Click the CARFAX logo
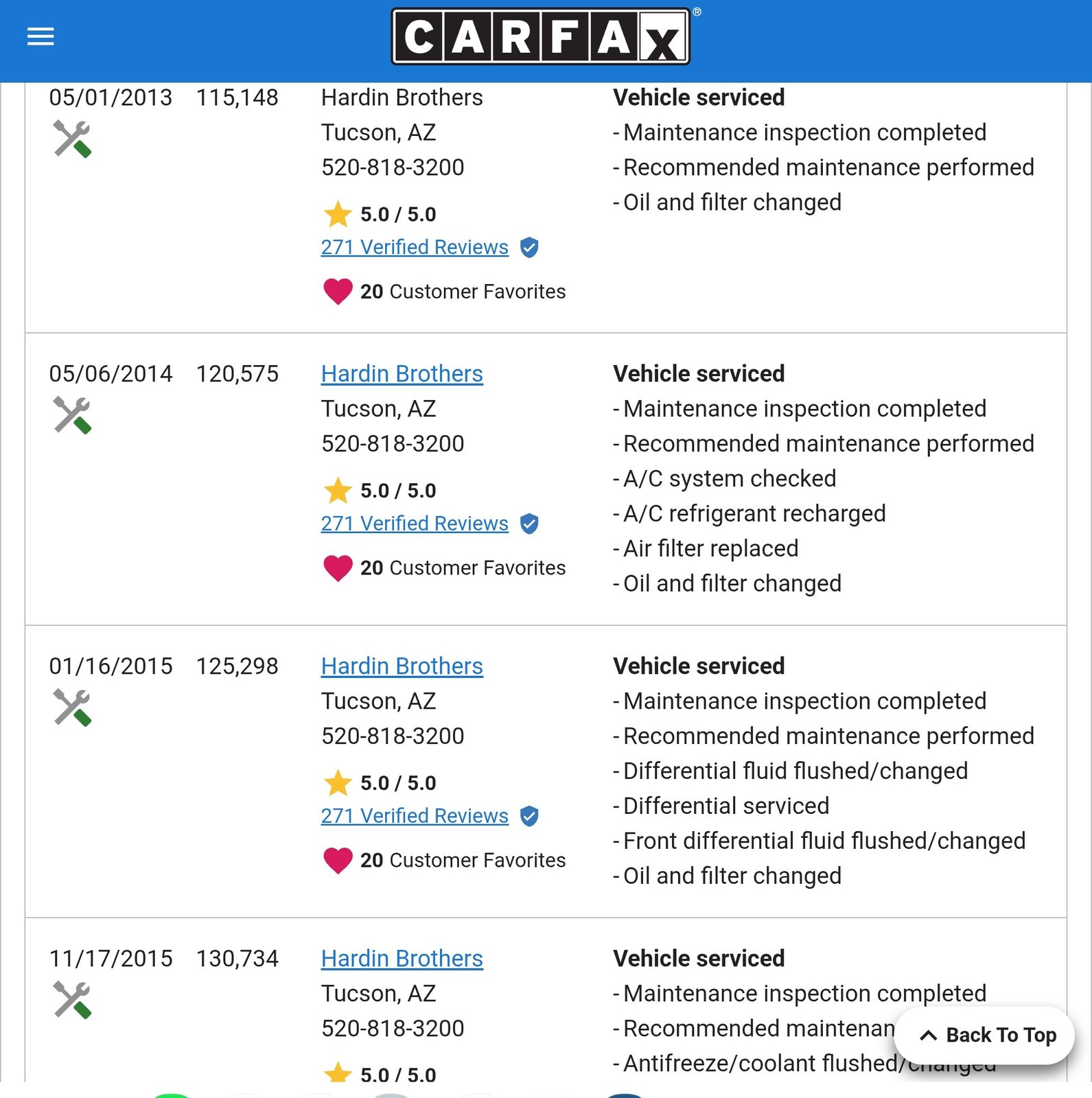Viewport: 1092px width, 1098px height. pos(541,37)
